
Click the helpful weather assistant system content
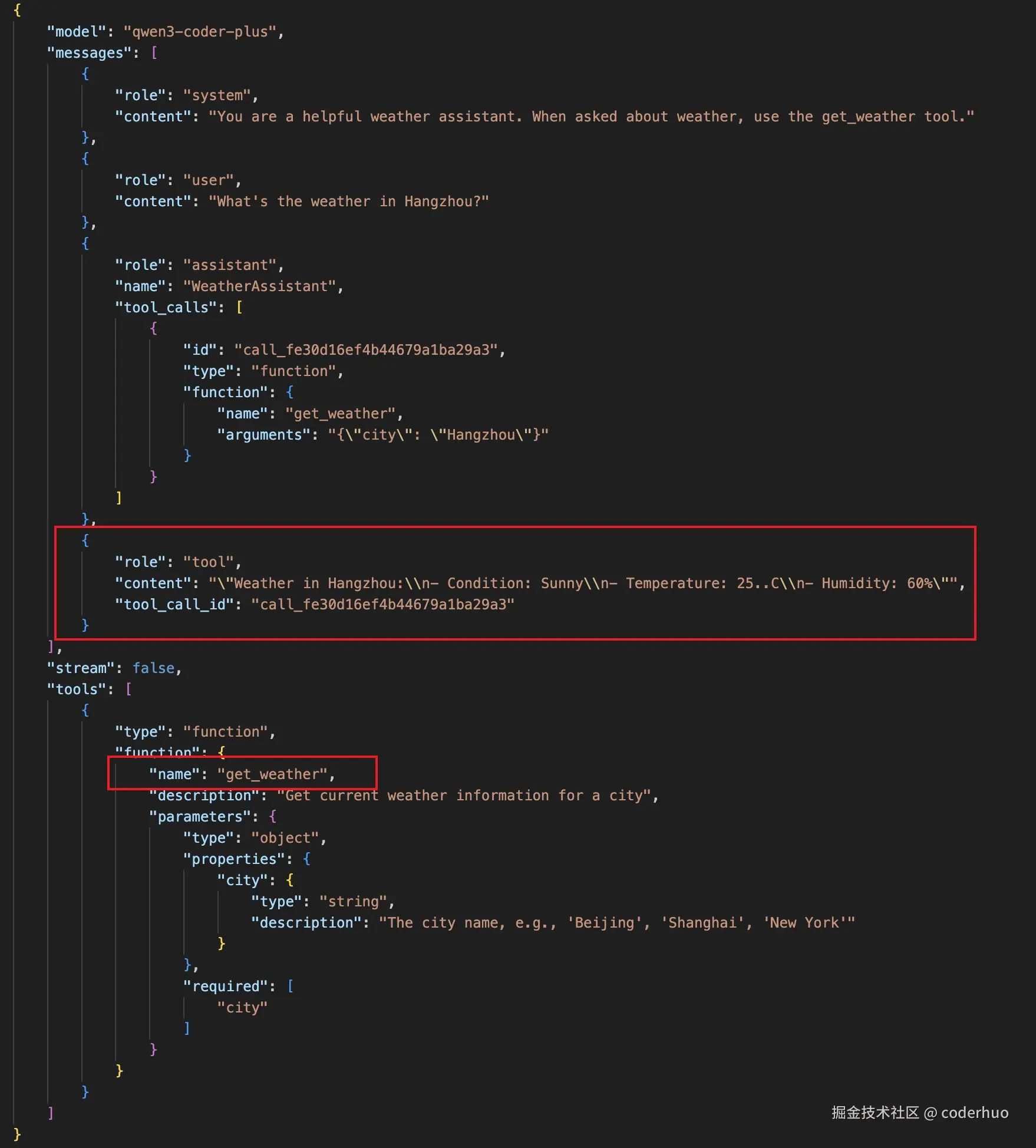(x=591, y=117)
